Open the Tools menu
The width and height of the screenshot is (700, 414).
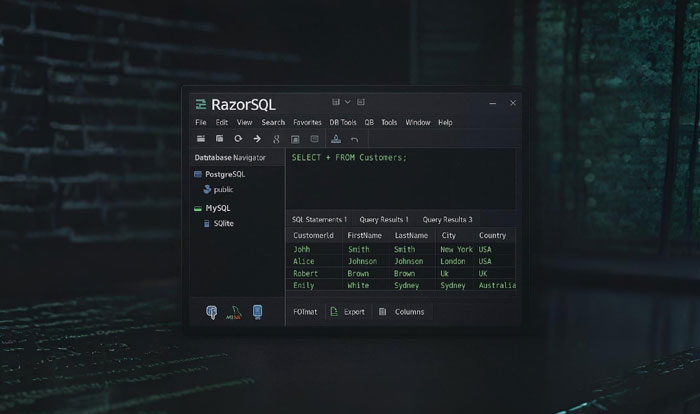click(389, 122)
